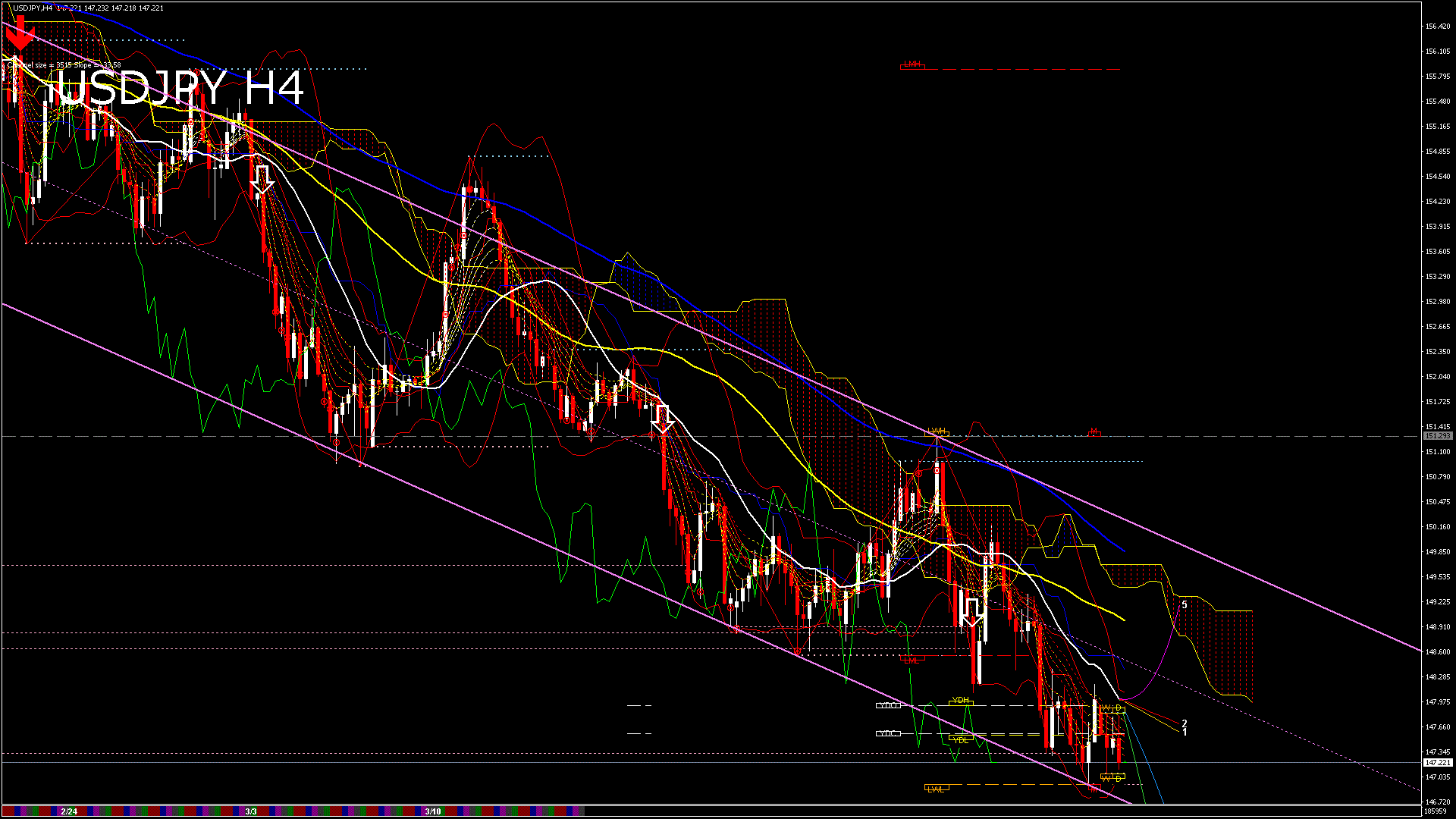Click white down arrow below 151.415 level
1456x819 pixels.
coord(663,419)
